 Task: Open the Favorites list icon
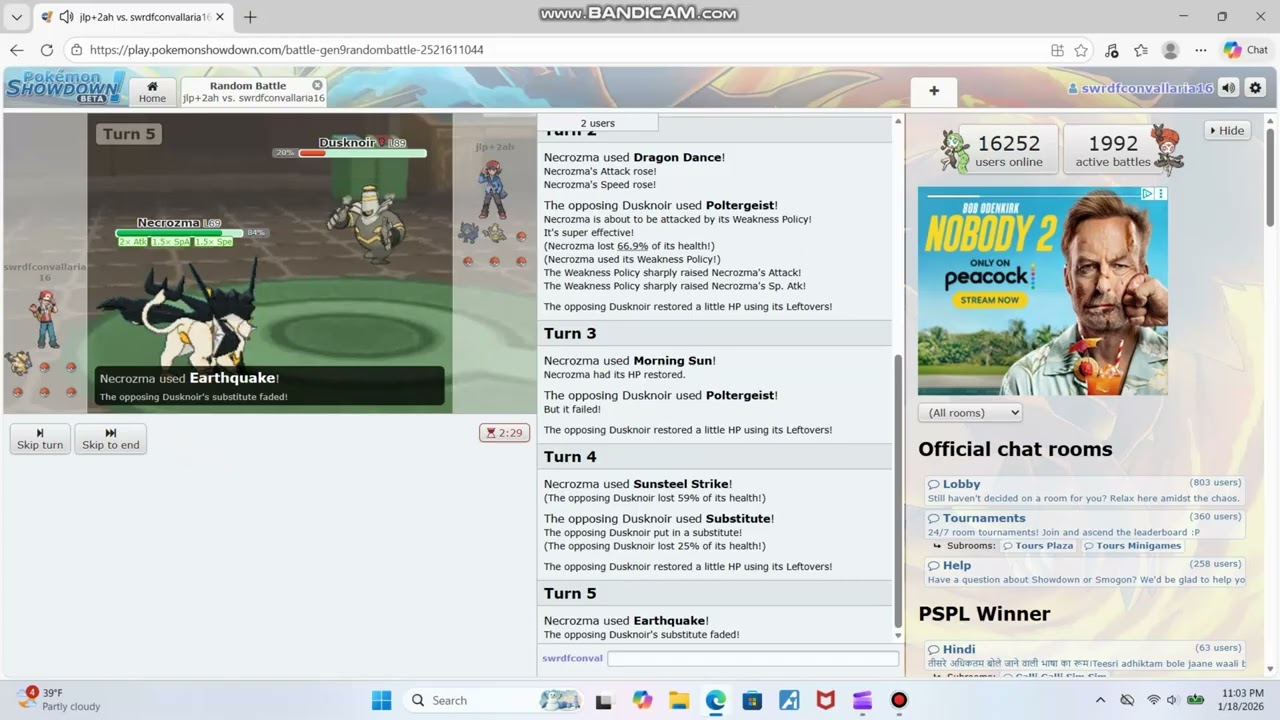pyautogui.click(x=1141, y=50)
